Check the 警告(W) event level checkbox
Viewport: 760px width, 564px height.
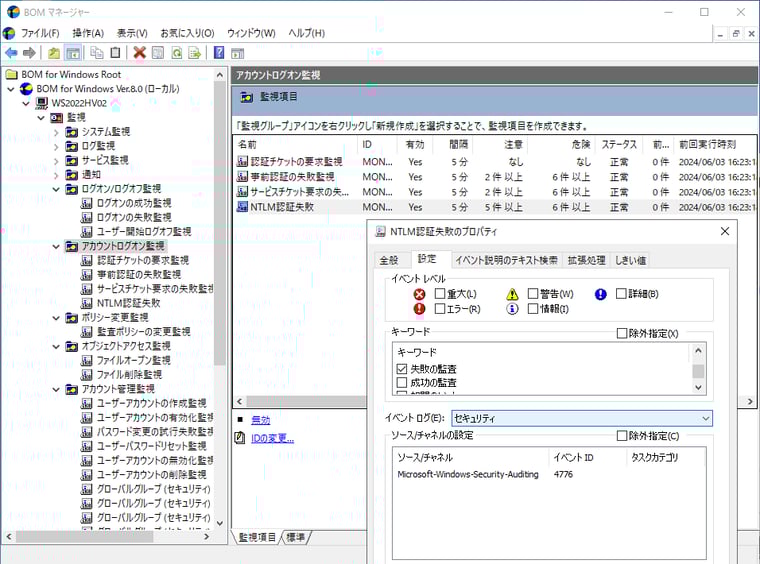(533, 294)
